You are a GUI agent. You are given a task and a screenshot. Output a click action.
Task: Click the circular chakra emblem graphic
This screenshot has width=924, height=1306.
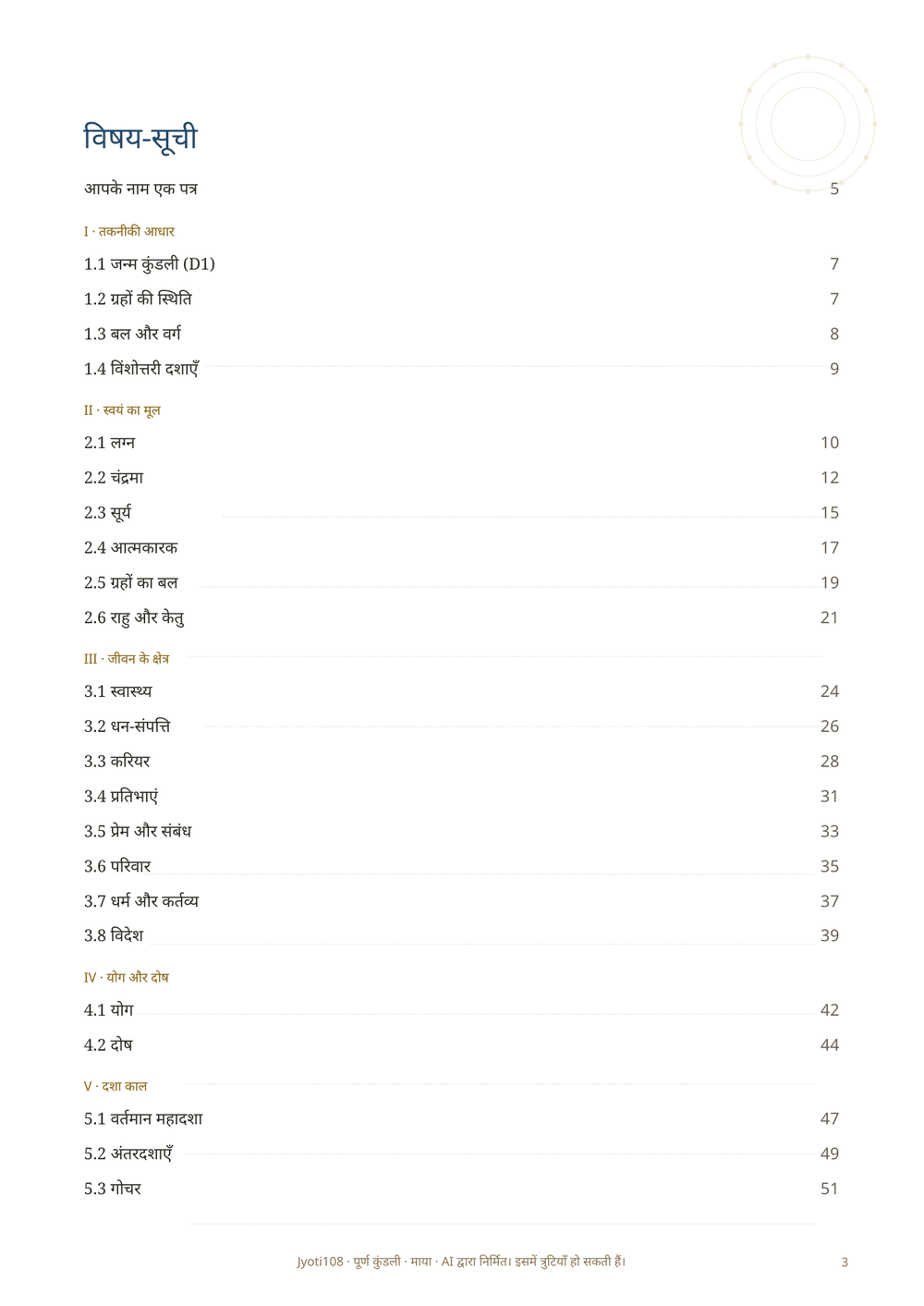tap(808, 124)
